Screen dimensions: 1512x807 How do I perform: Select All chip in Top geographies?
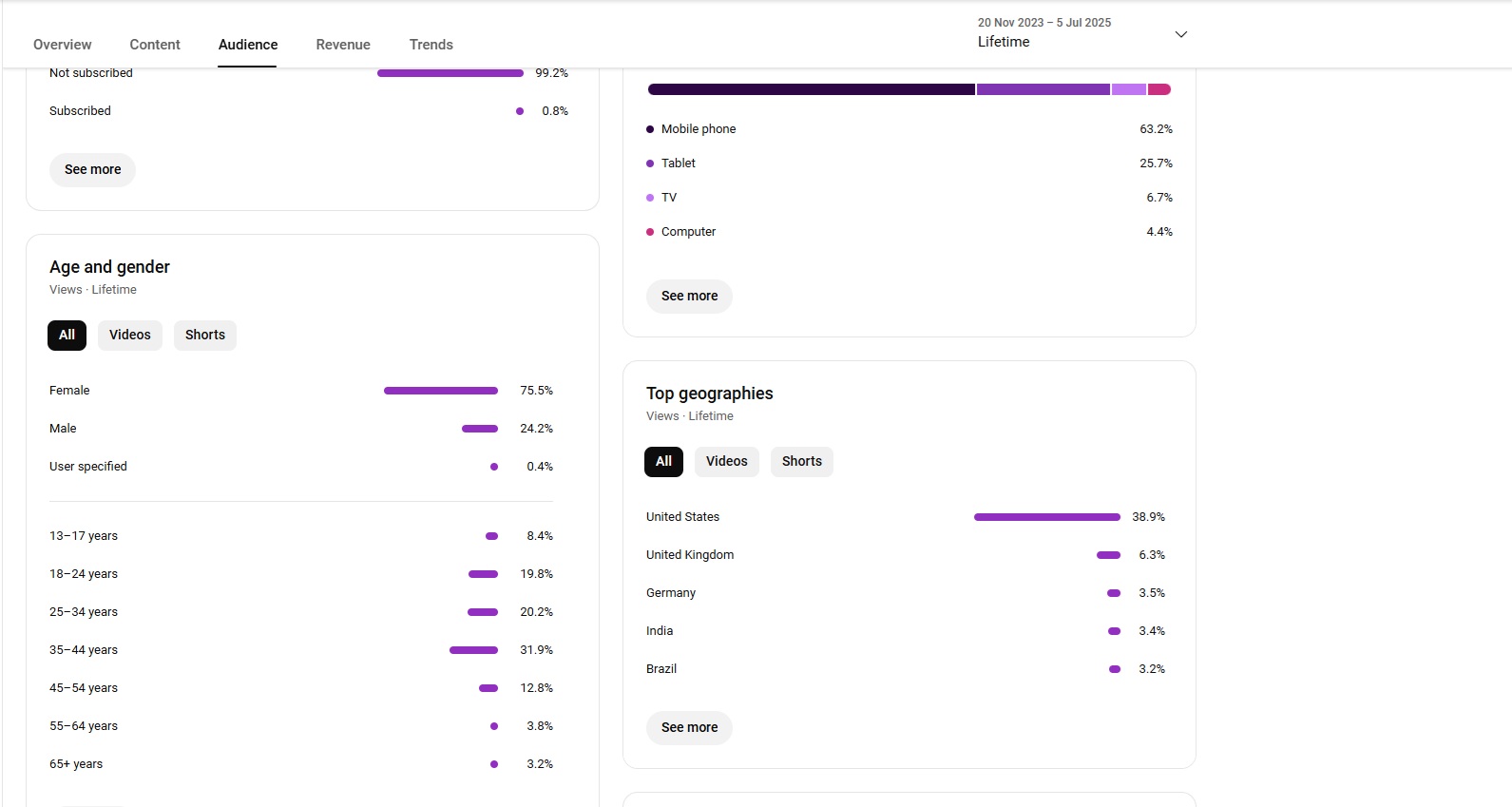(x=663, y=461)
